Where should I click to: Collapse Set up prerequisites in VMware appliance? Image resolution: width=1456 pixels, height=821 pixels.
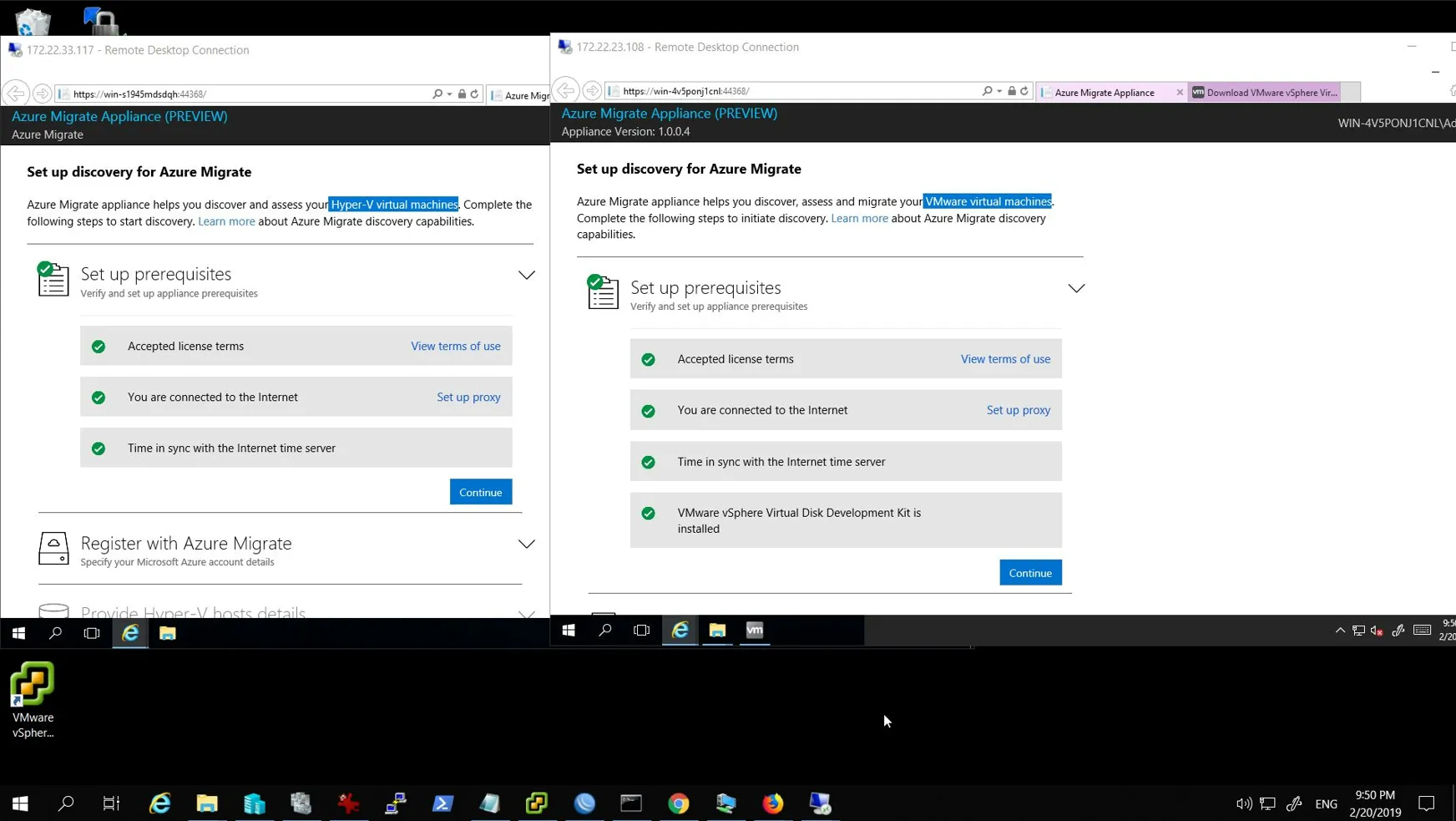point(1076,288)
